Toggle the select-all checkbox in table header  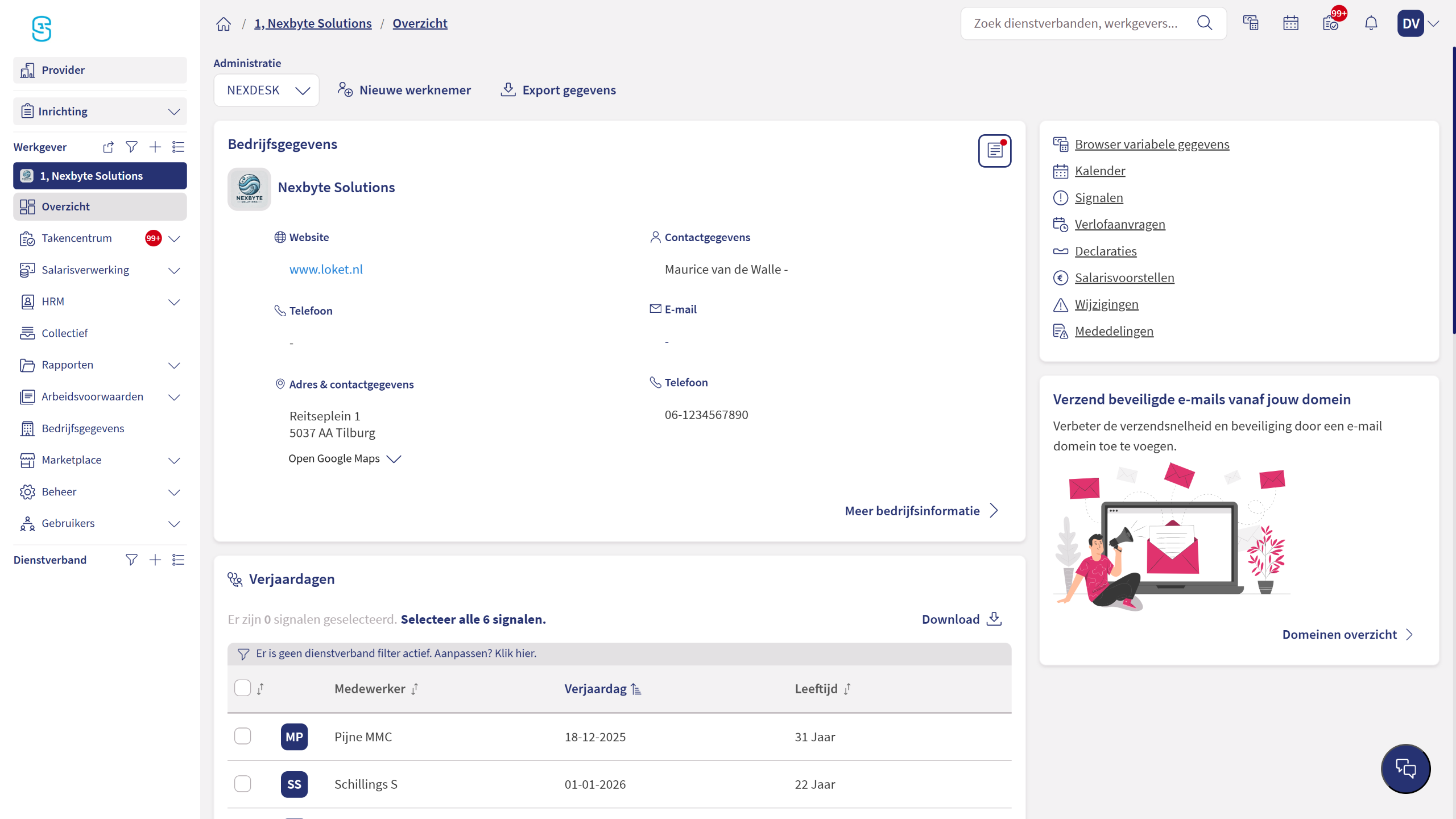243,688
